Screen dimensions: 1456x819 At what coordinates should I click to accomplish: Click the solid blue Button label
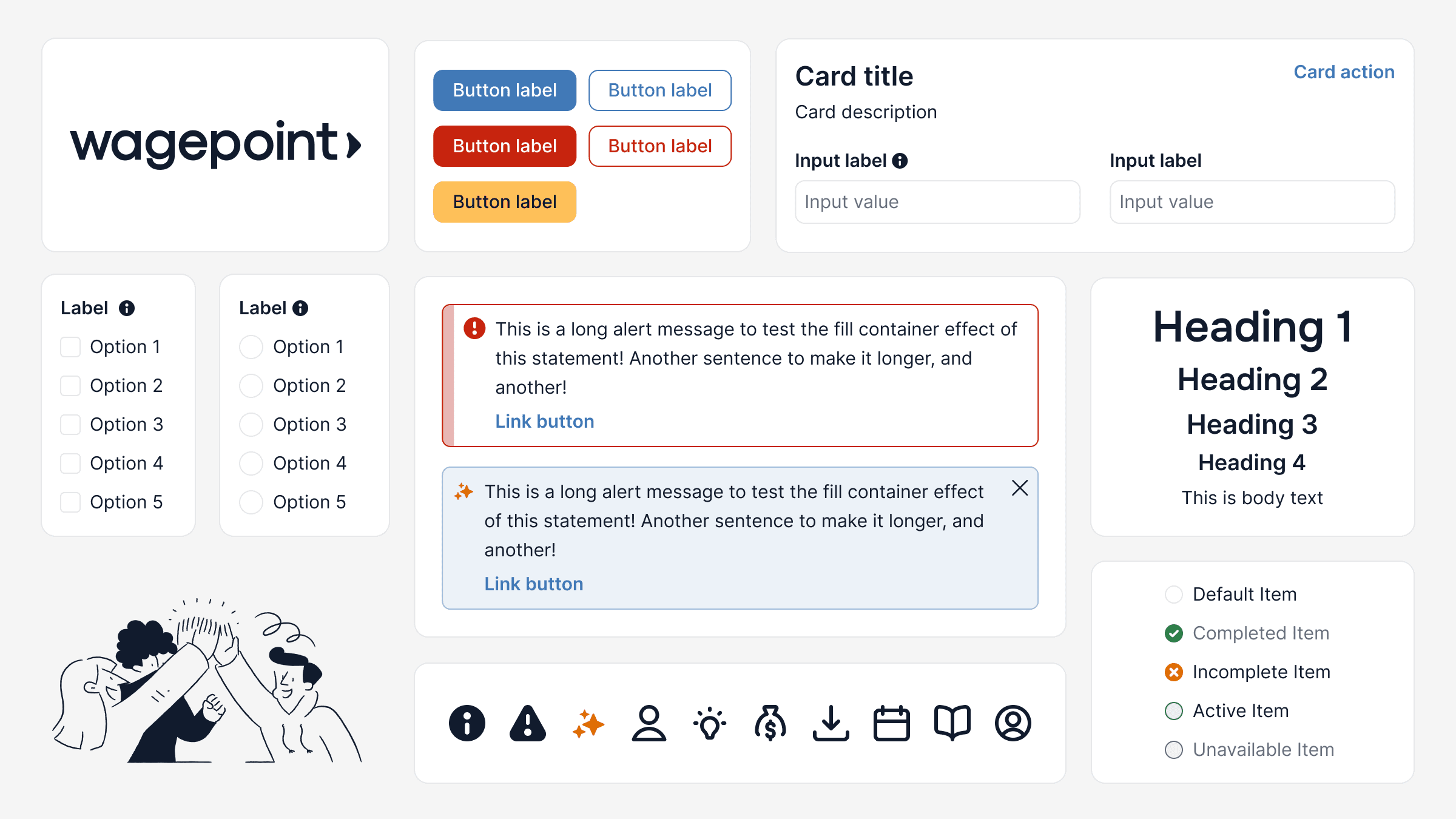[x=505, y=90]
